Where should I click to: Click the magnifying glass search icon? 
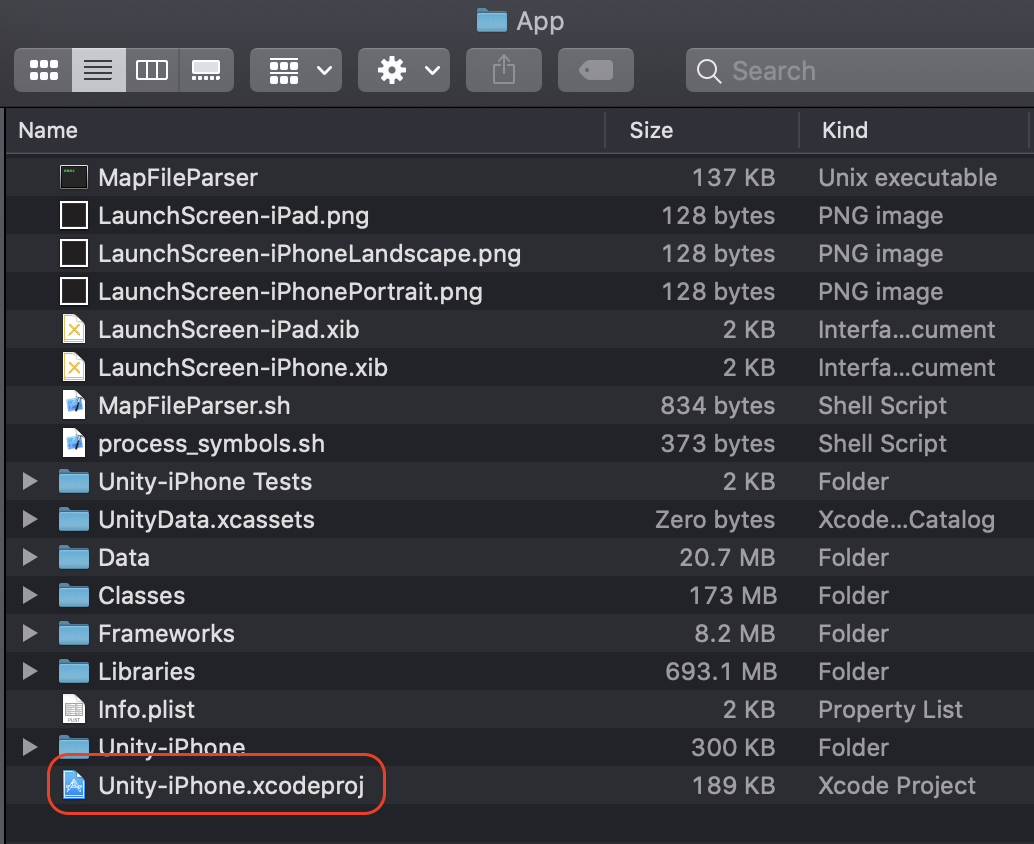[x=709, y=71]
